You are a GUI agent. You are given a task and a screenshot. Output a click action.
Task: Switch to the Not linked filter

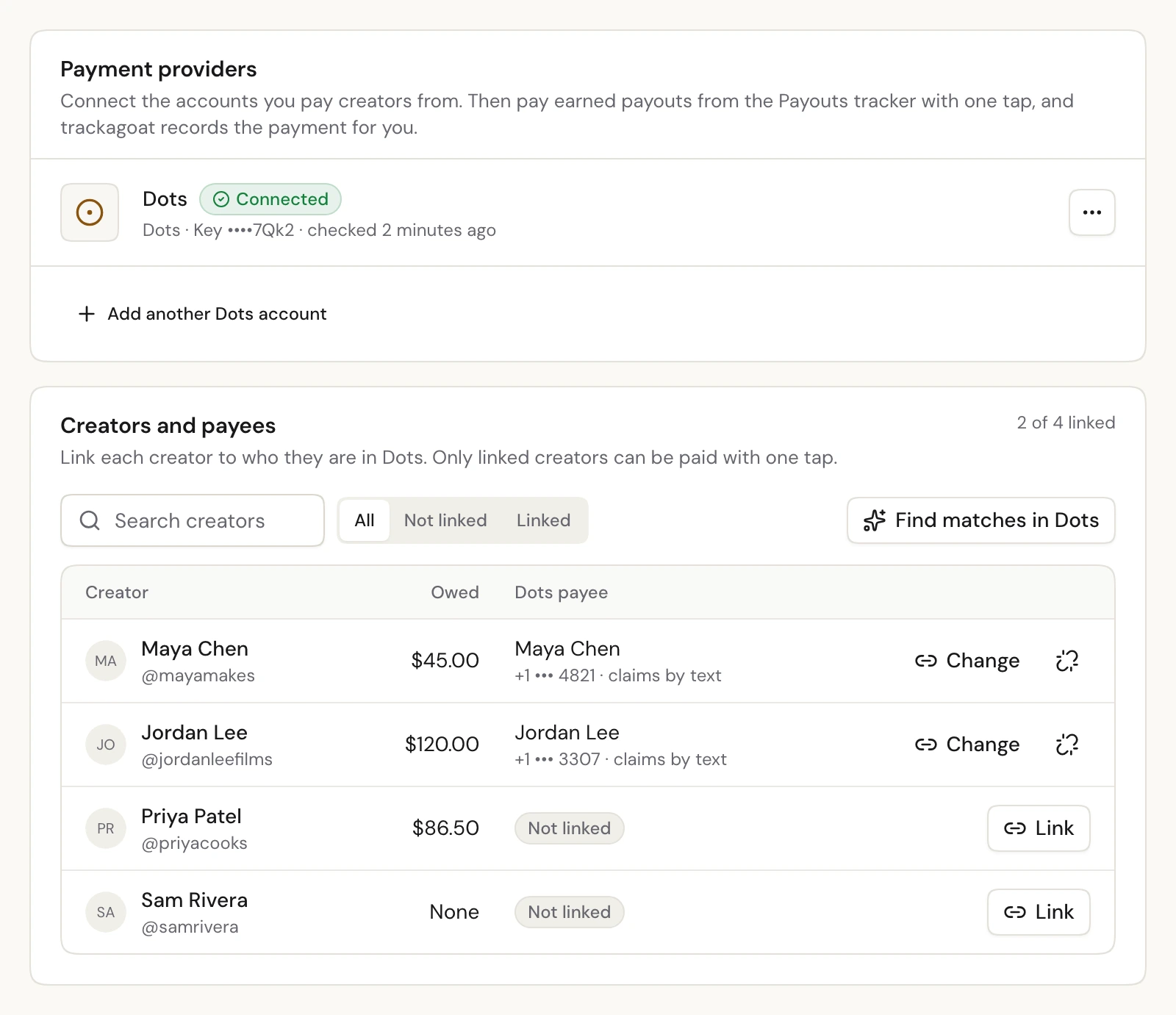(445, 520)
